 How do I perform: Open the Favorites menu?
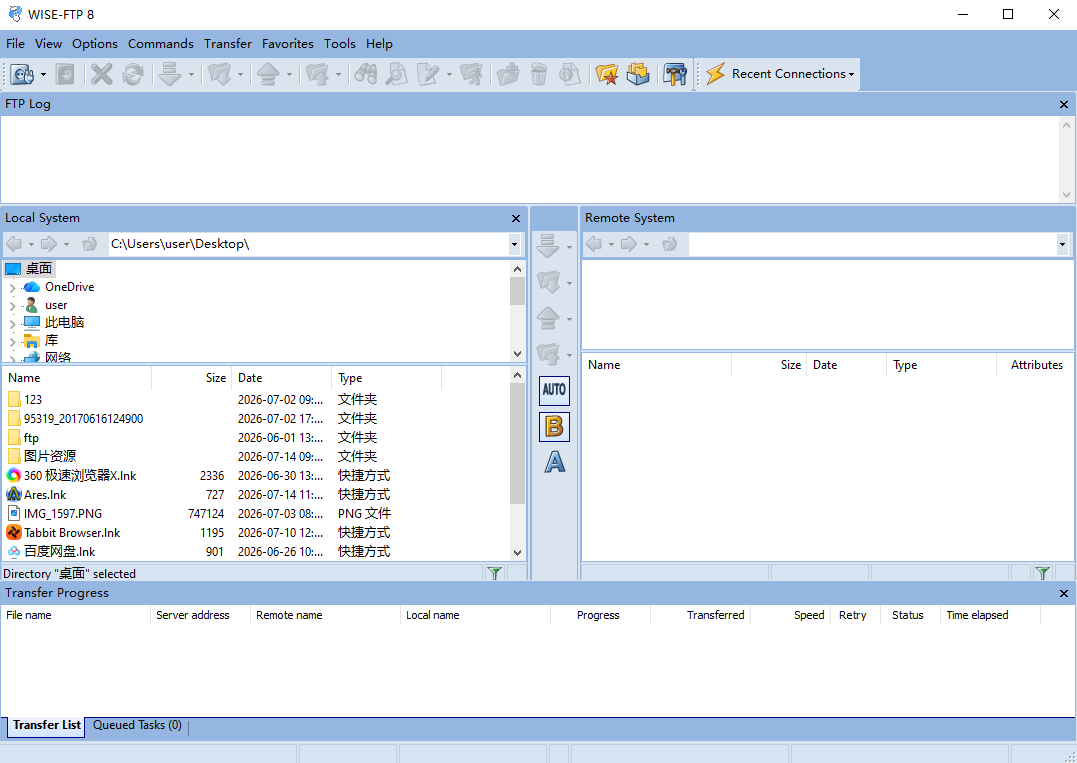(288, 43)
